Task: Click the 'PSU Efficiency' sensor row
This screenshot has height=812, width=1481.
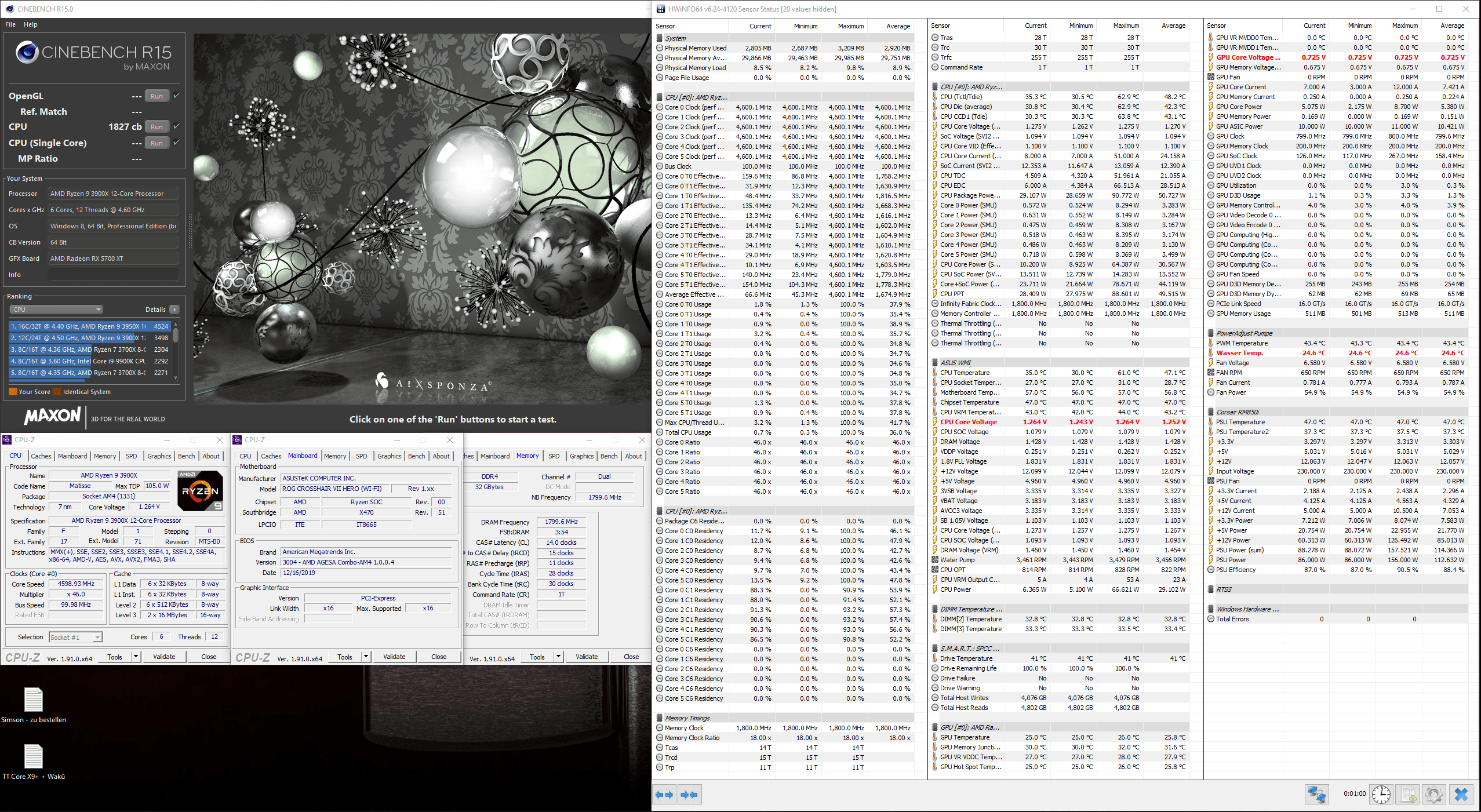Action: coord(1336,570)
